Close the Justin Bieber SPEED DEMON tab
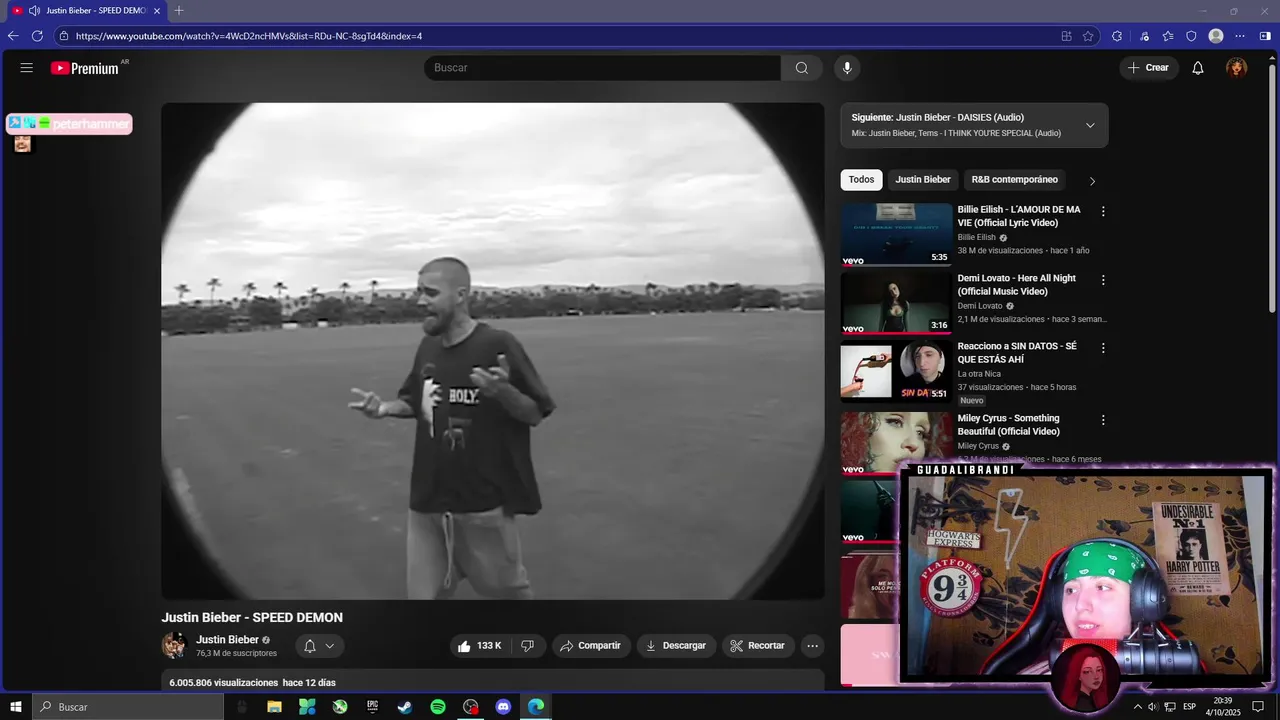Viewport: 1280px width, 720px height. click(x=157, y=10)
